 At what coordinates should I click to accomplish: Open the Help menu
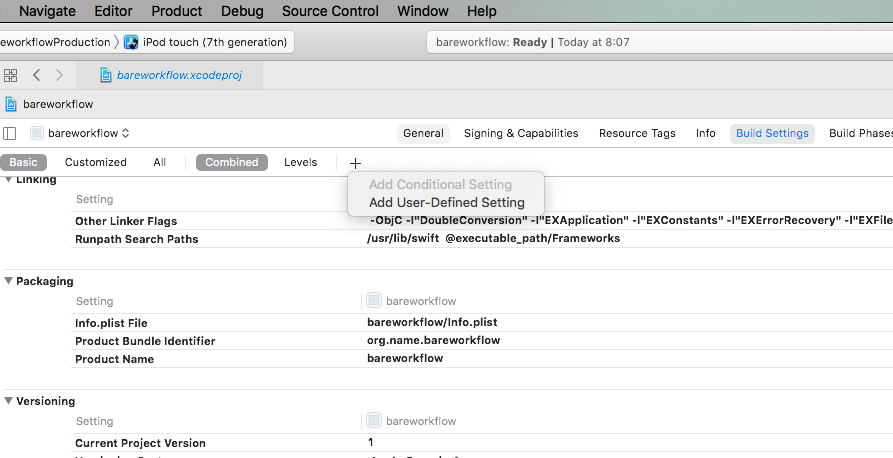[x=482, y=11]
